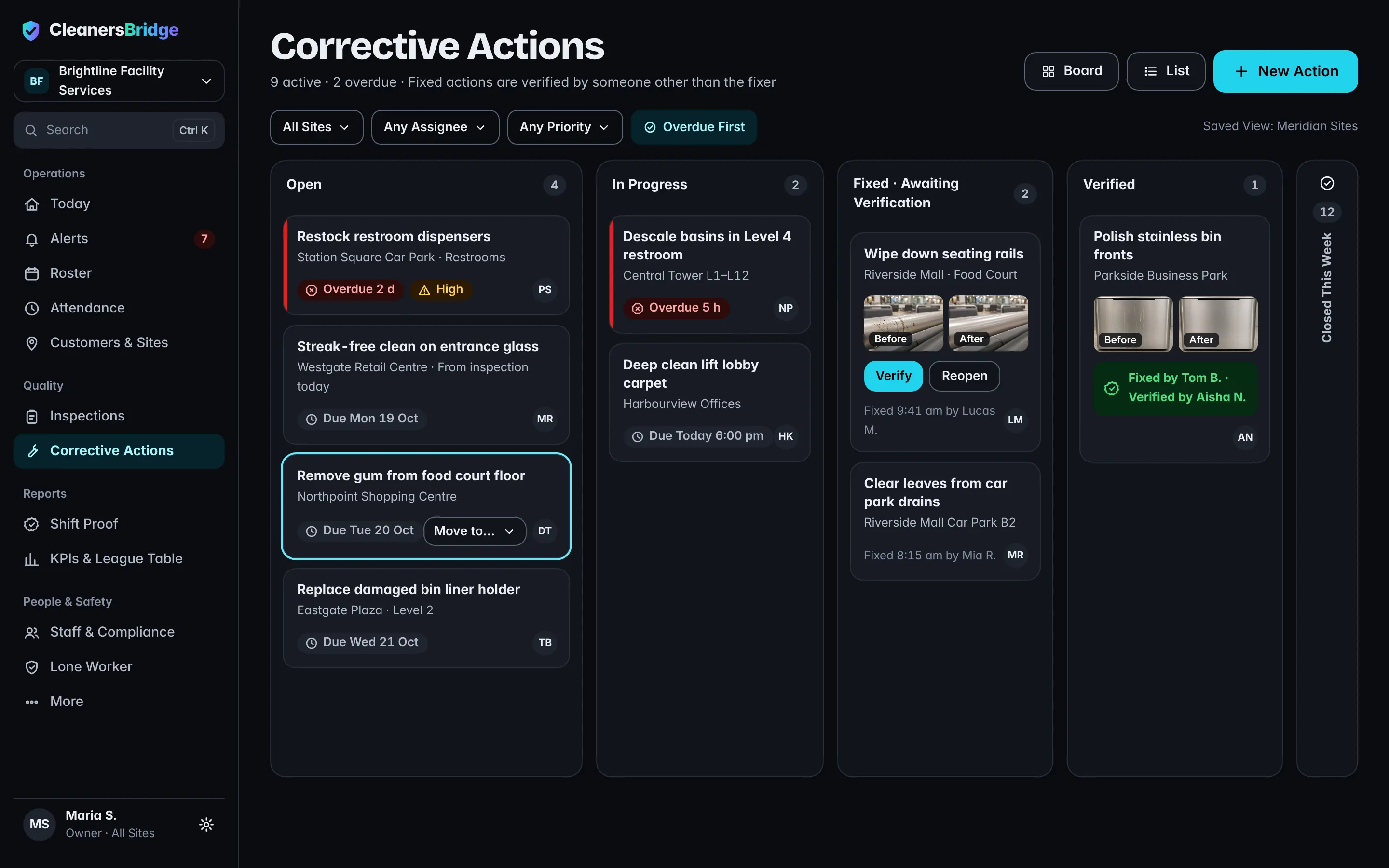Click the Due Today 6:00 pm chip
This screenshot has width=1389, height=868.
pos(698,436)
